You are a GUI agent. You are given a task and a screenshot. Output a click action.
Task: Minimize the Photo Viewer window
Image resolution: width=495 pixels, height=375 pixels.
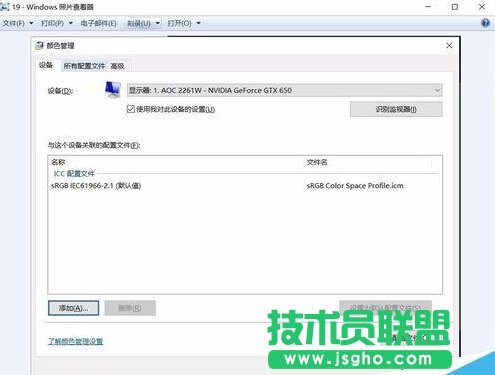click(x=428, y=7)
